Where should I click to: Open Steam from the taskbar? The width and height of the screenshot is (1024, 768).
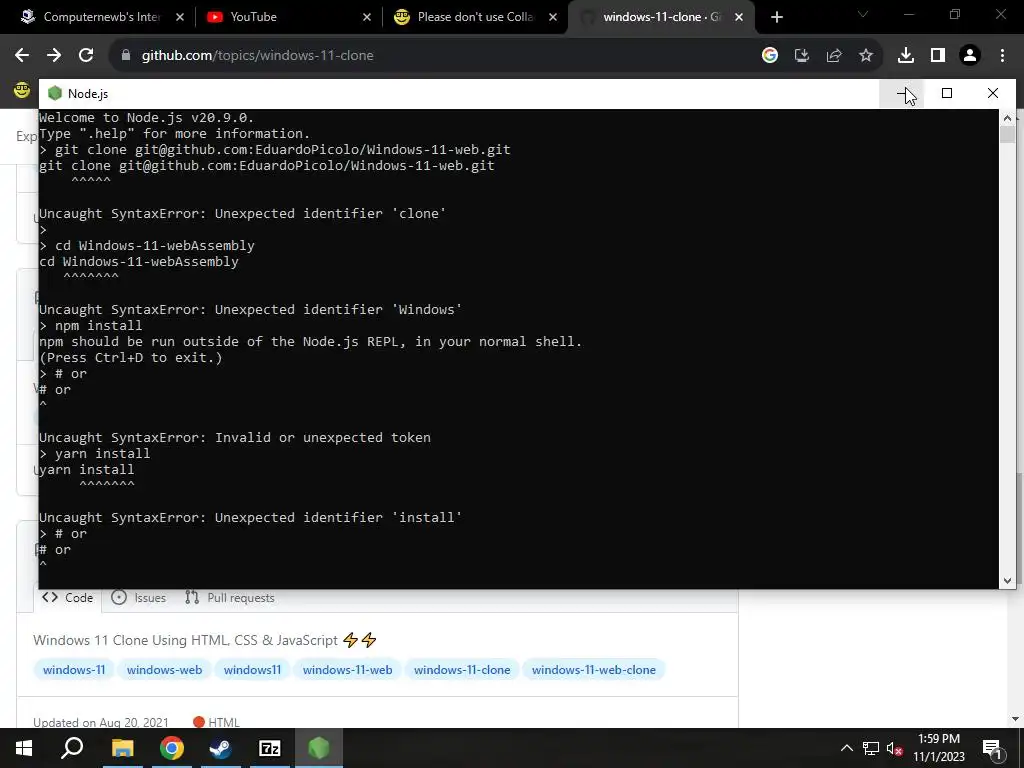pos(221,748)
